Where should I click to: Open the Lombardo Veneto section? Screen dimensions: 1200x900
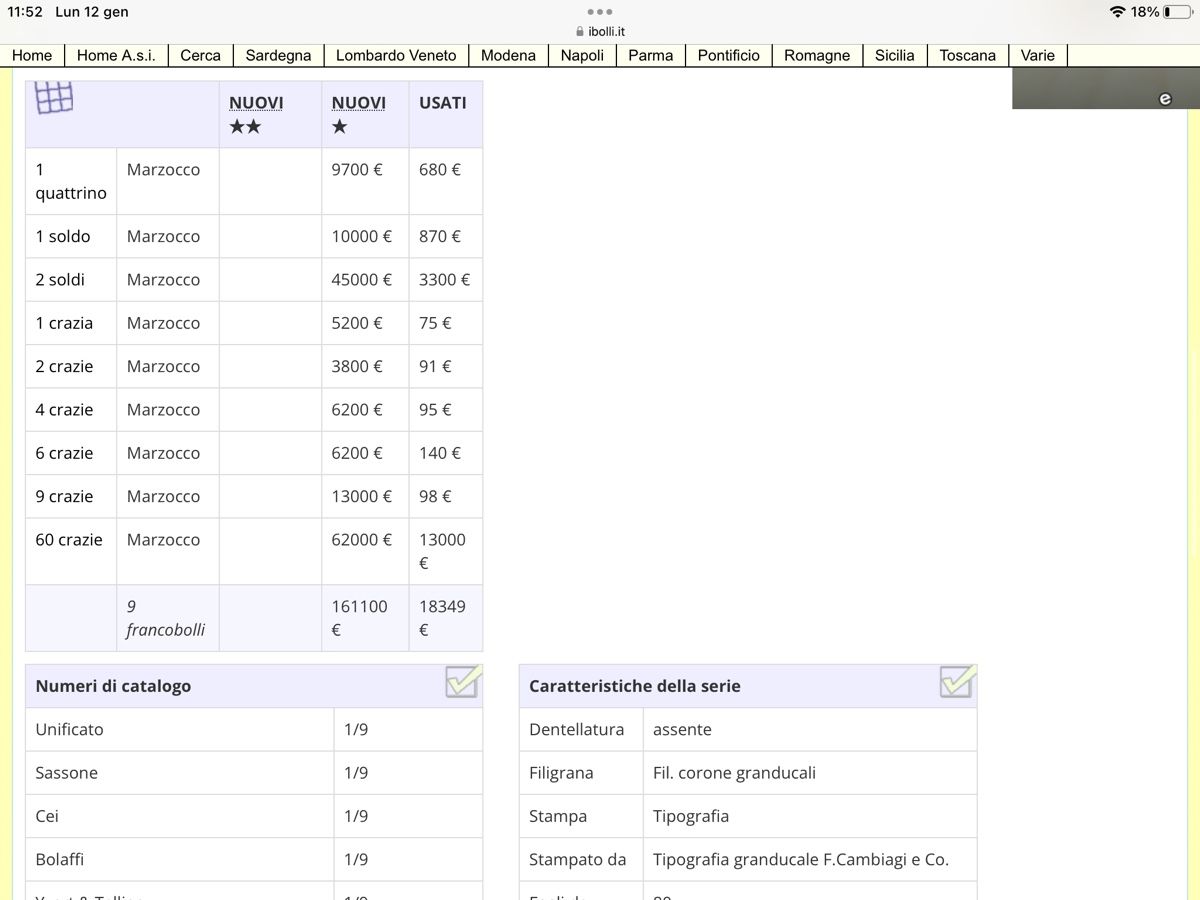[396, 56]
